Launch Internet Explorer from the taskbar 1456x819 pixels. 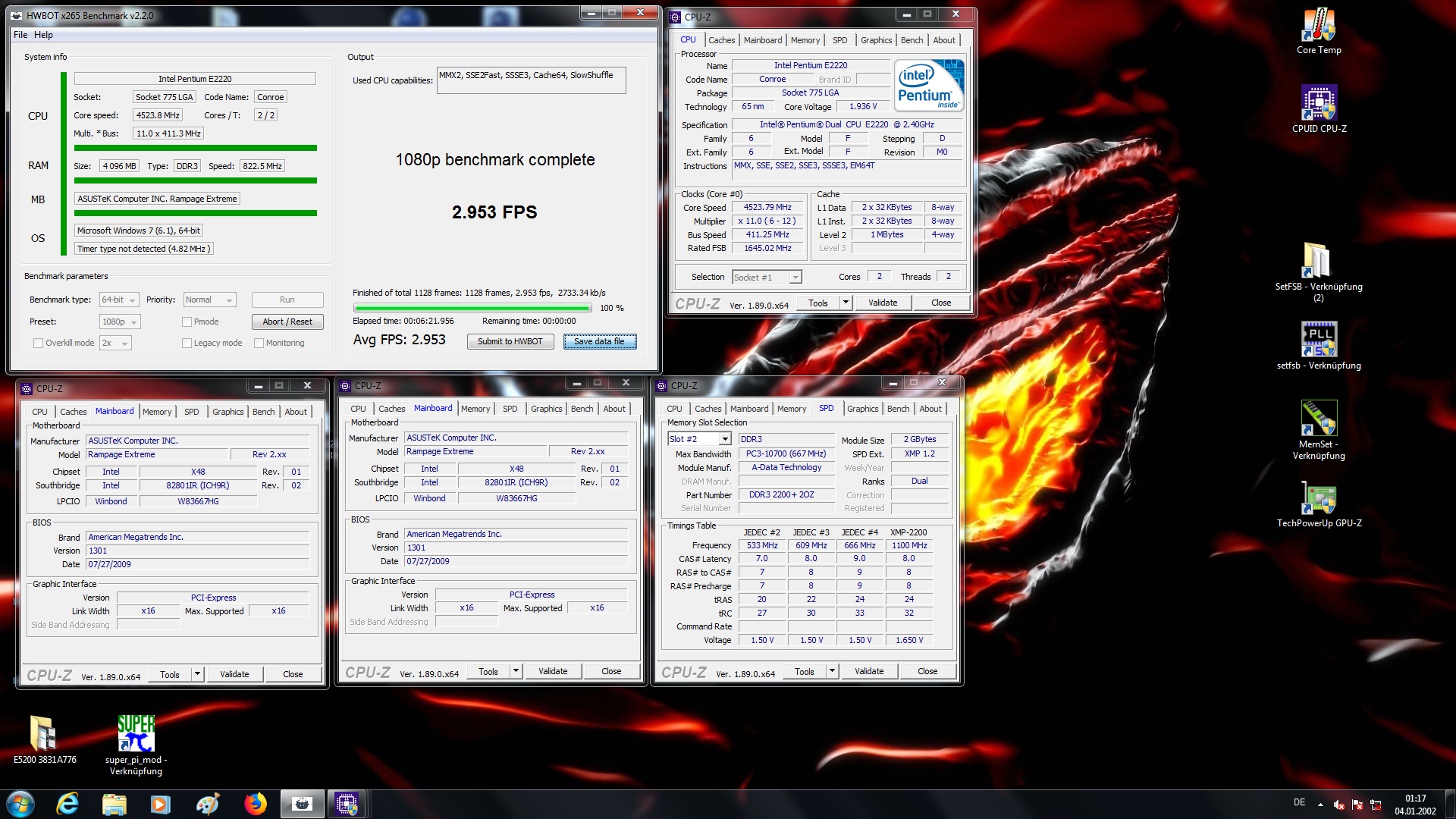[67, 804]
